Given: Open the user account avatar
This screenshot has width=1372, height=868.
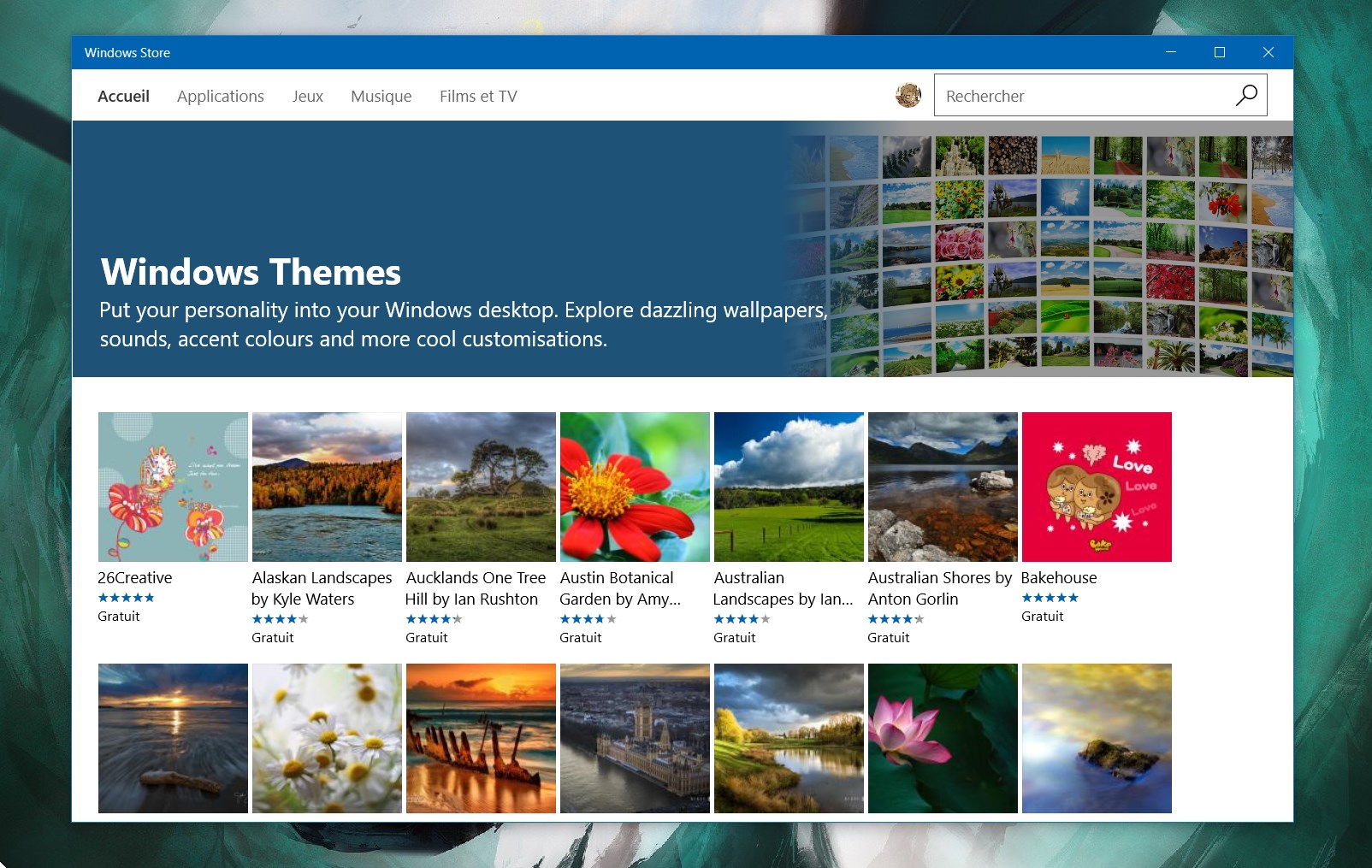Looking at the screenshot, I should click(908, 95).
